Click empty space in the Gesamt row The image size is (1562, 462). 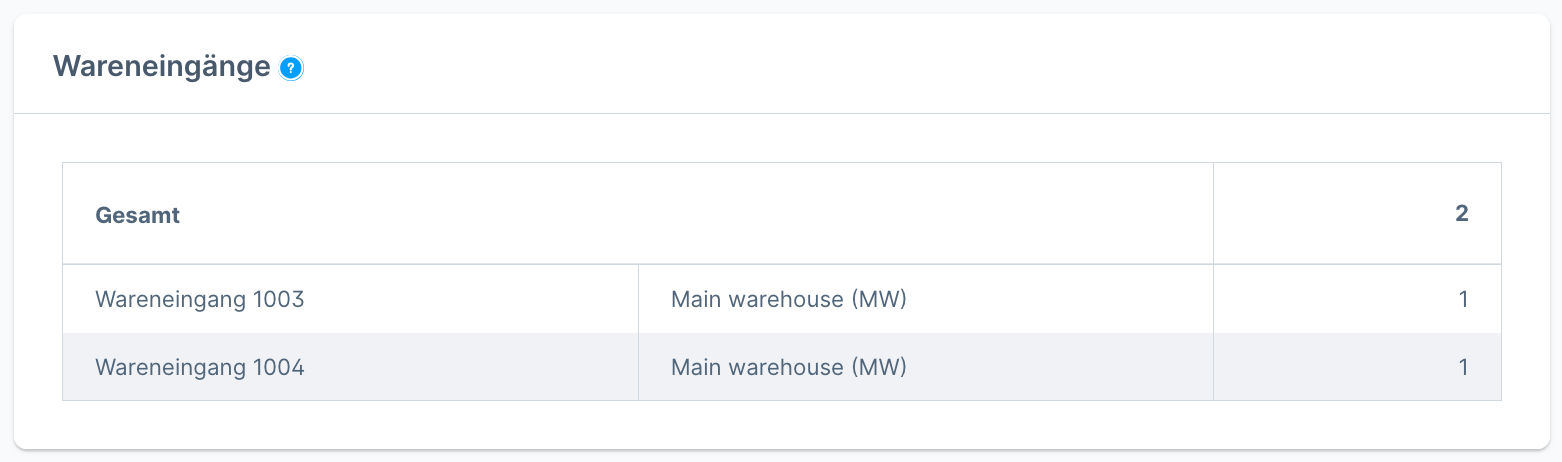tap(700, 214)
